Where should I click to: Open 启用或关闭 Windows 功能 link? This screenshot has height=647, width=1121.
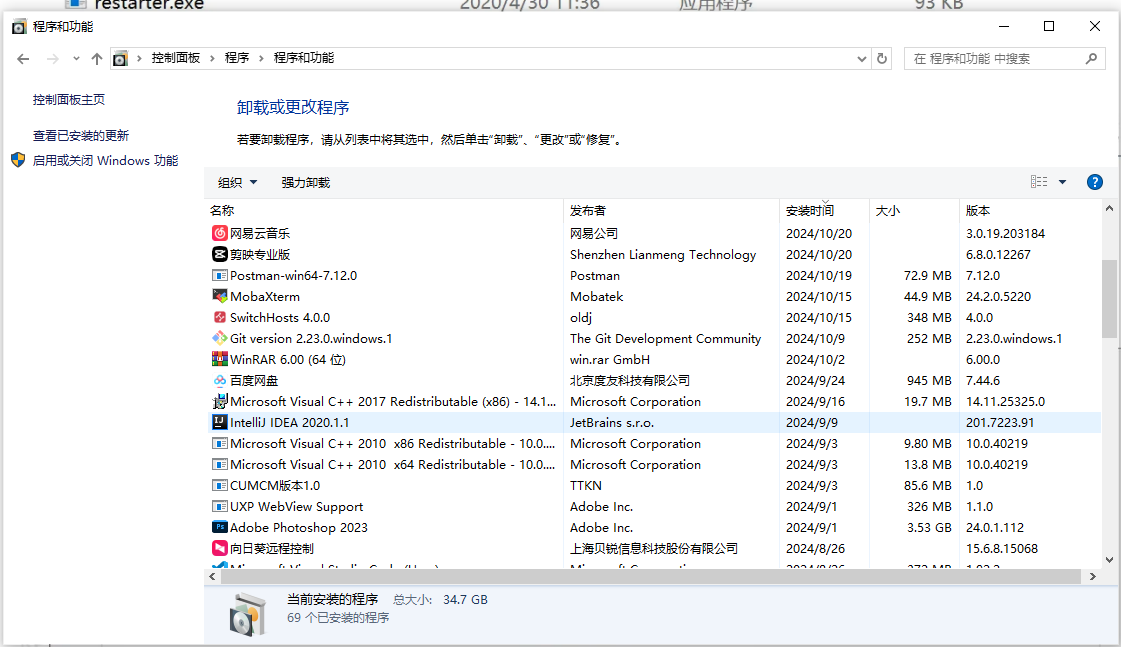(x=105, y=161)
